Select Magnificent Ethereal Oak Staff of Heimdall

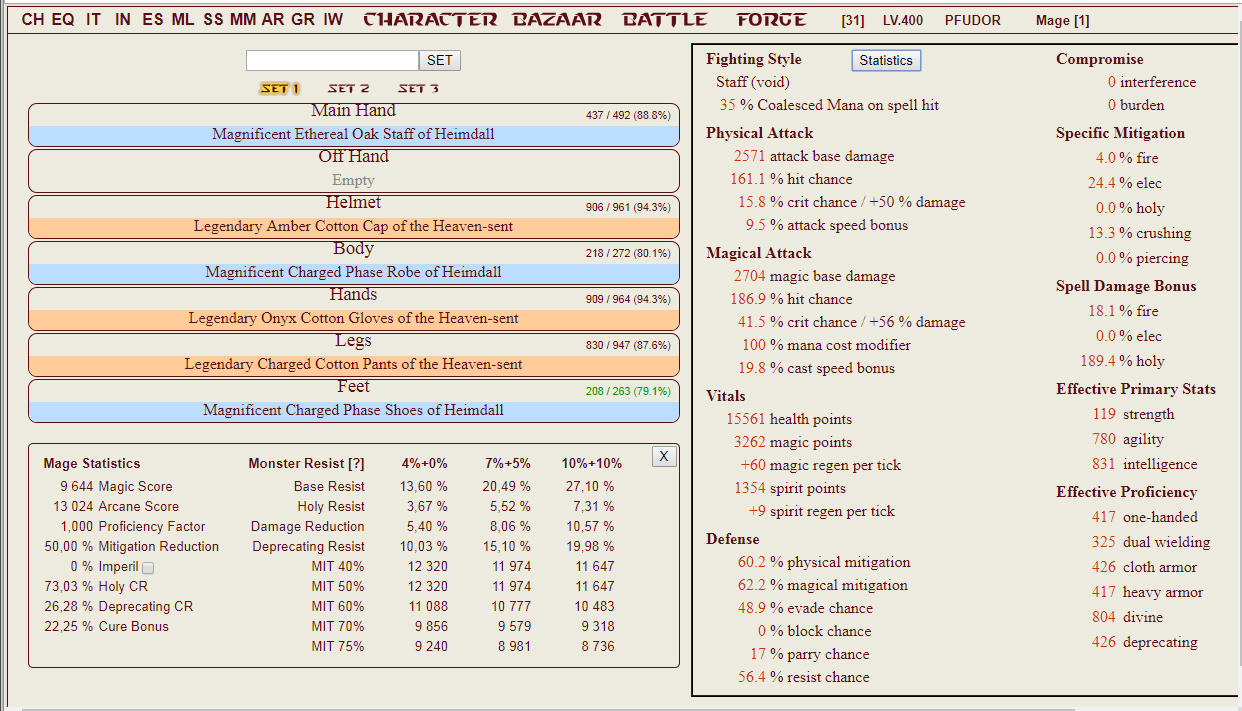tap(354, 134)
